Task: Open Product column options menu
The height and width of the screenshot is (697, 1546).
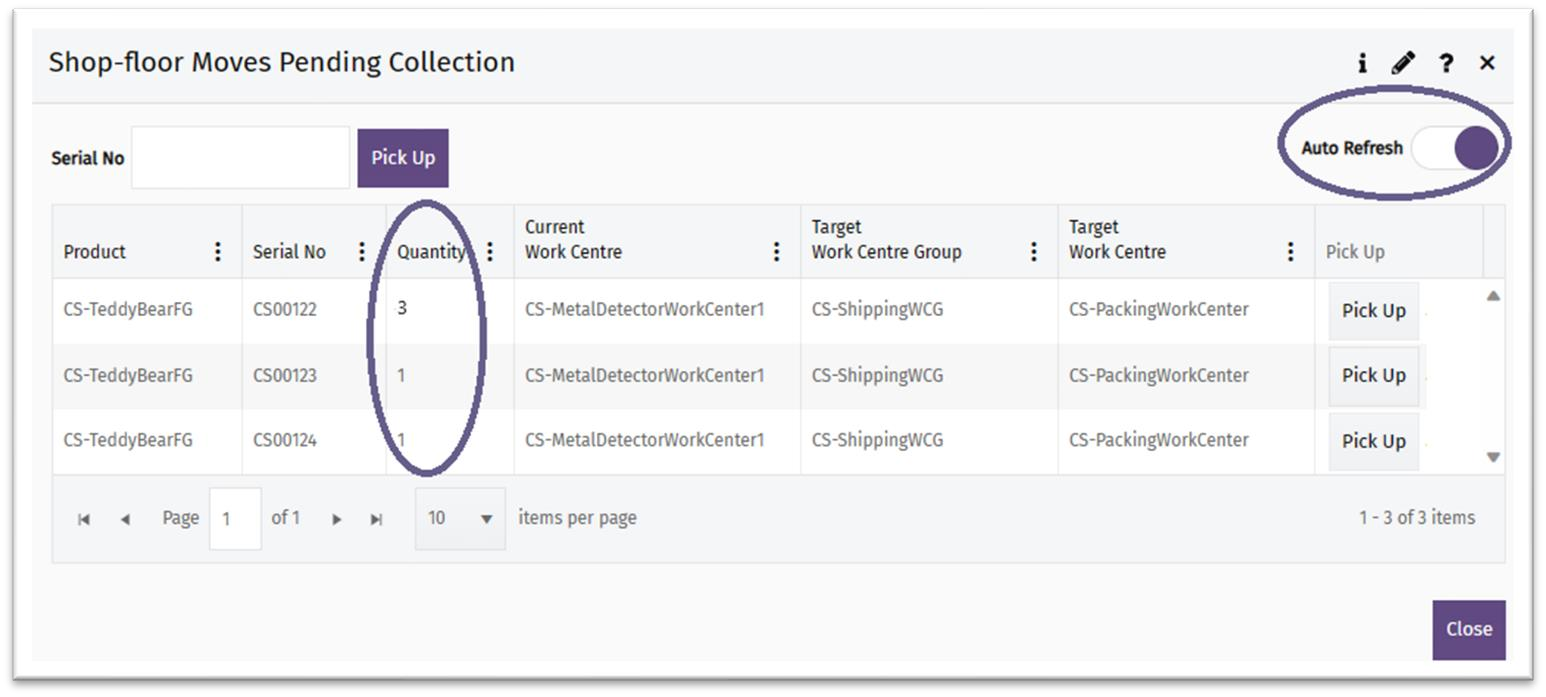Action: 218,252
